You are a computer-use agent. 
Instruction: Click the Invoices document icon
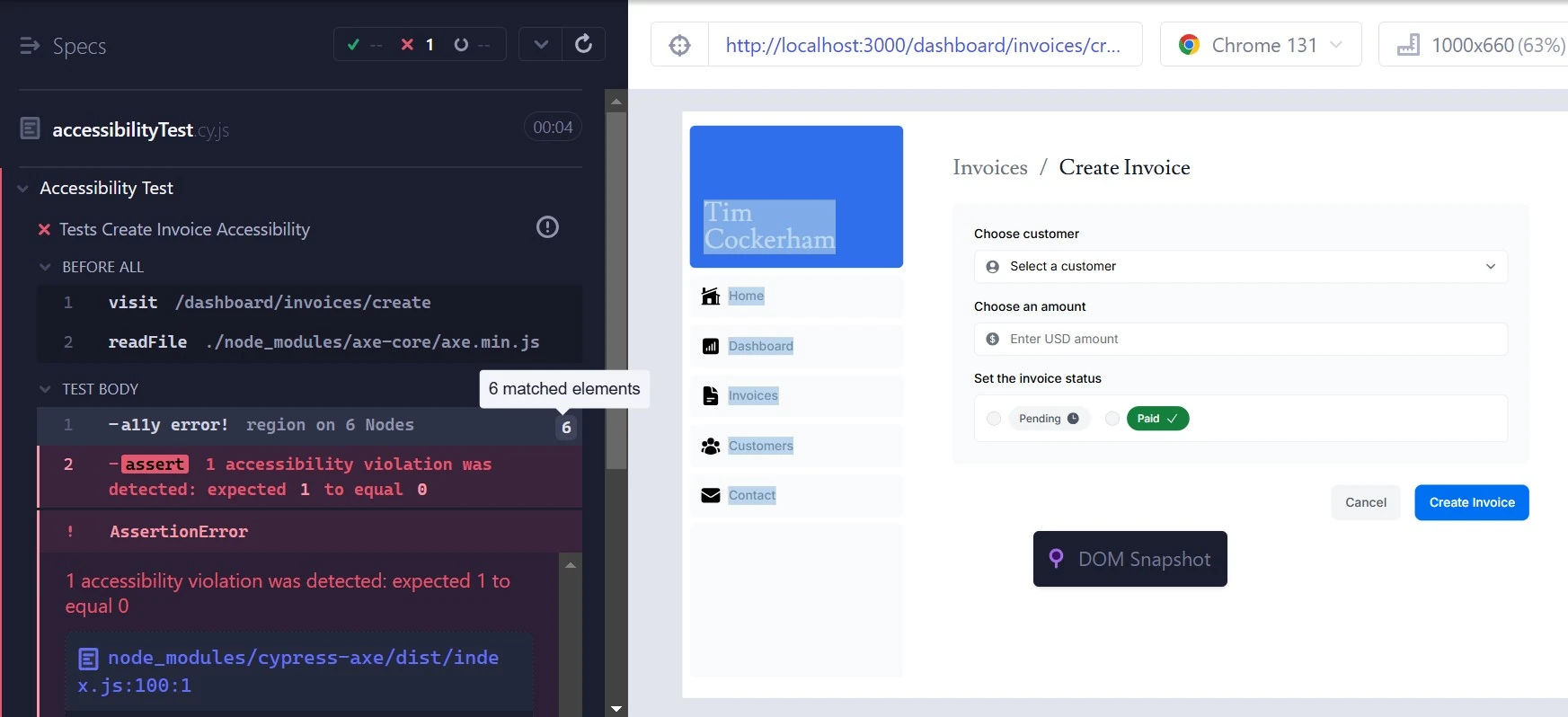[711, 396]
